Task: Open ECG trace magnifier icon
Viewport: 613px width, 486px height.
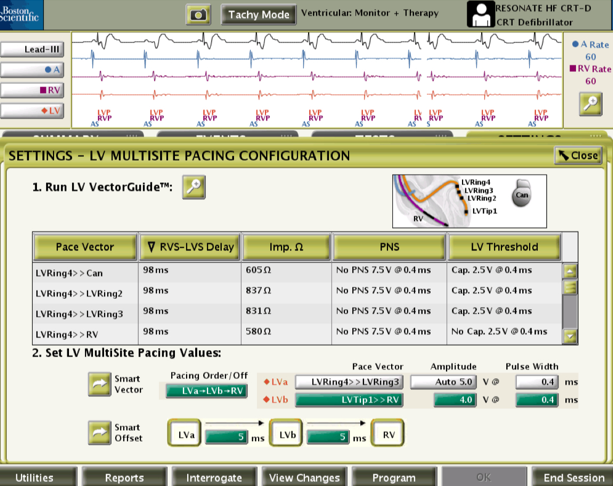Action: coord(590,104)
